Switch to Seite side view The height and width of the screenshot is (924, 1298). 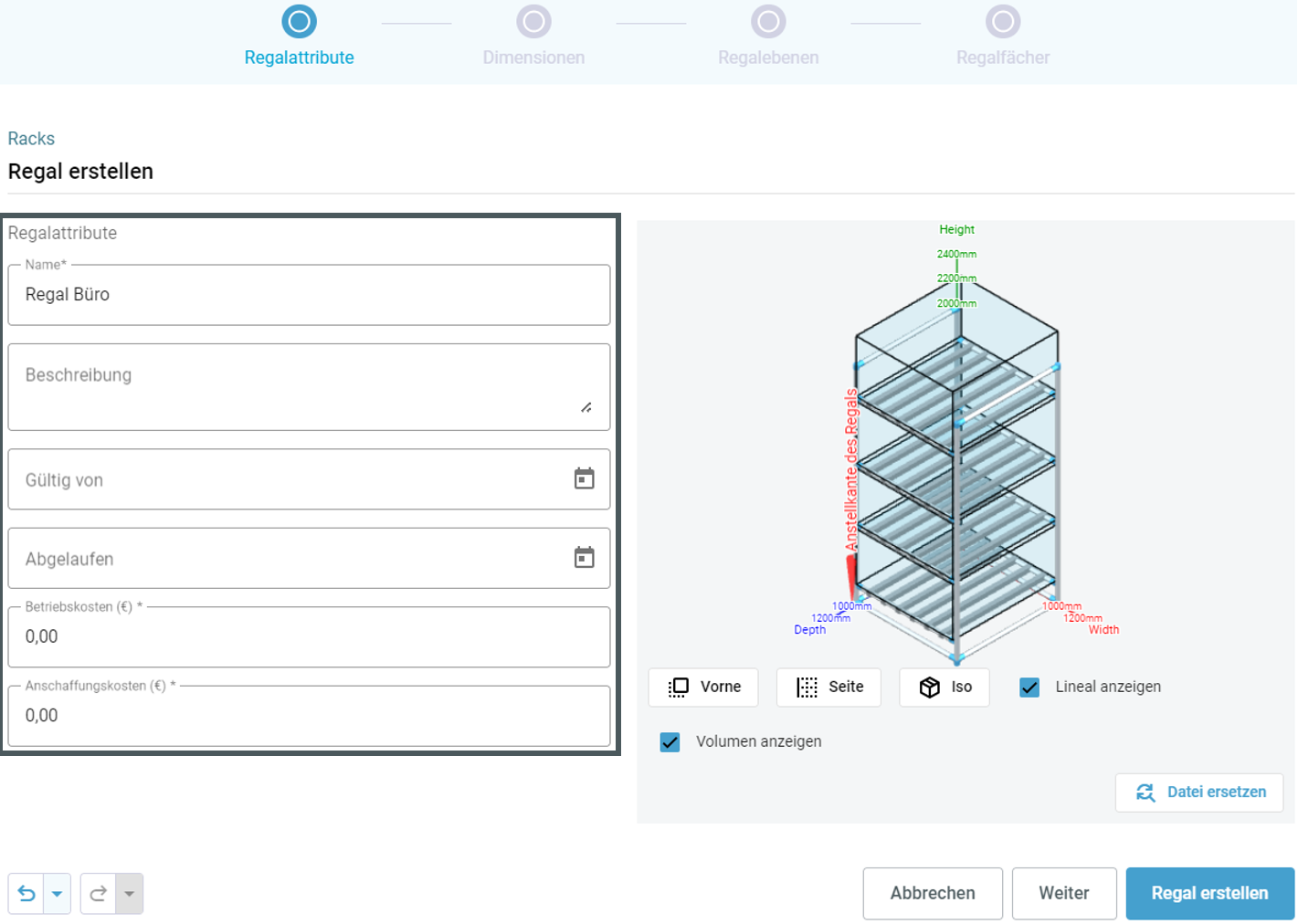click(x=828, y=687)
